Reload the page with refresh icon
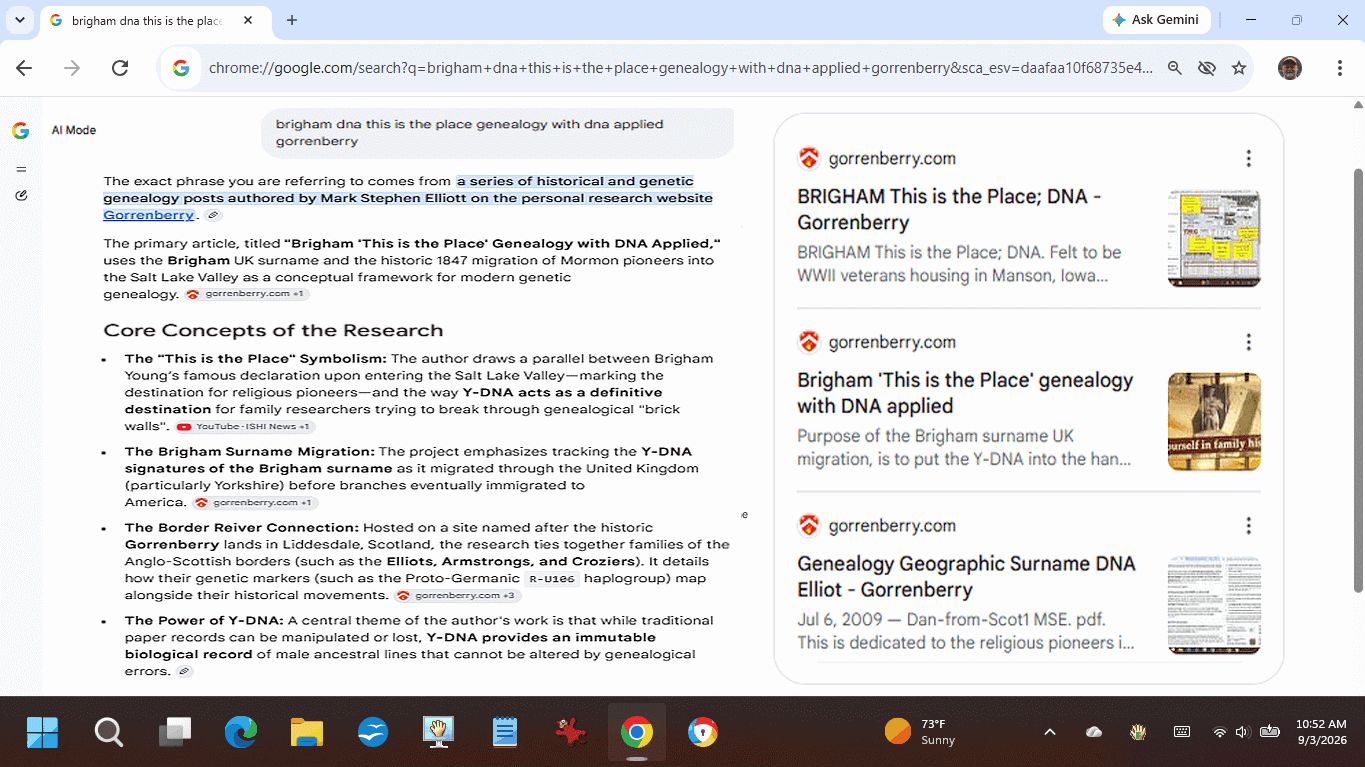The width and height of the screenshot is (1365, 767). pyautogui.click(x=120, y=68)
